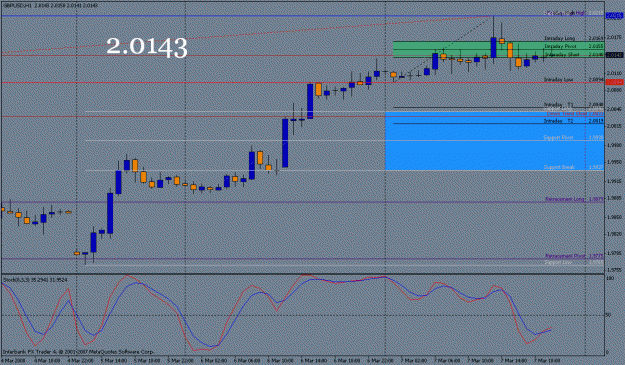
Task: Click the Stoch(8,3,3) indicator label
Action: (35, 280)
